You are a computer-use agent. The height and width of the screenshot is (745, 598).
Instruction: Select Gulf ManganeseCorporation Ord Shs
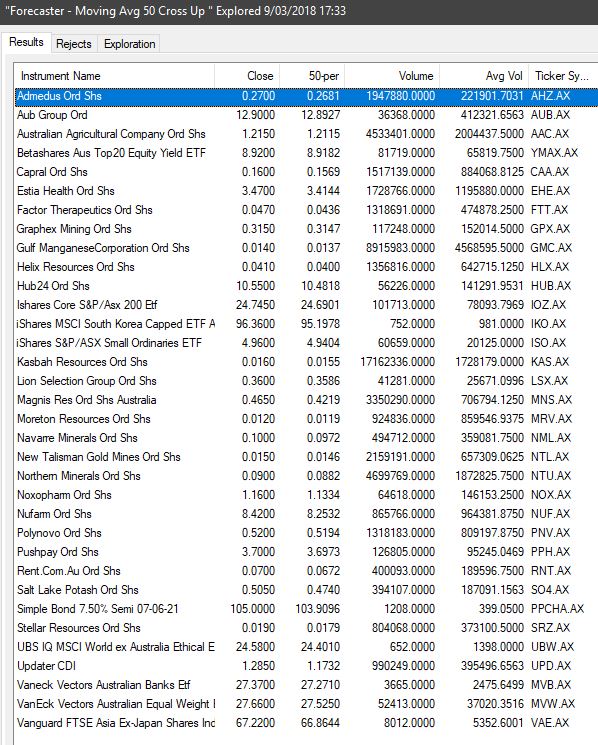coord(306,248)
